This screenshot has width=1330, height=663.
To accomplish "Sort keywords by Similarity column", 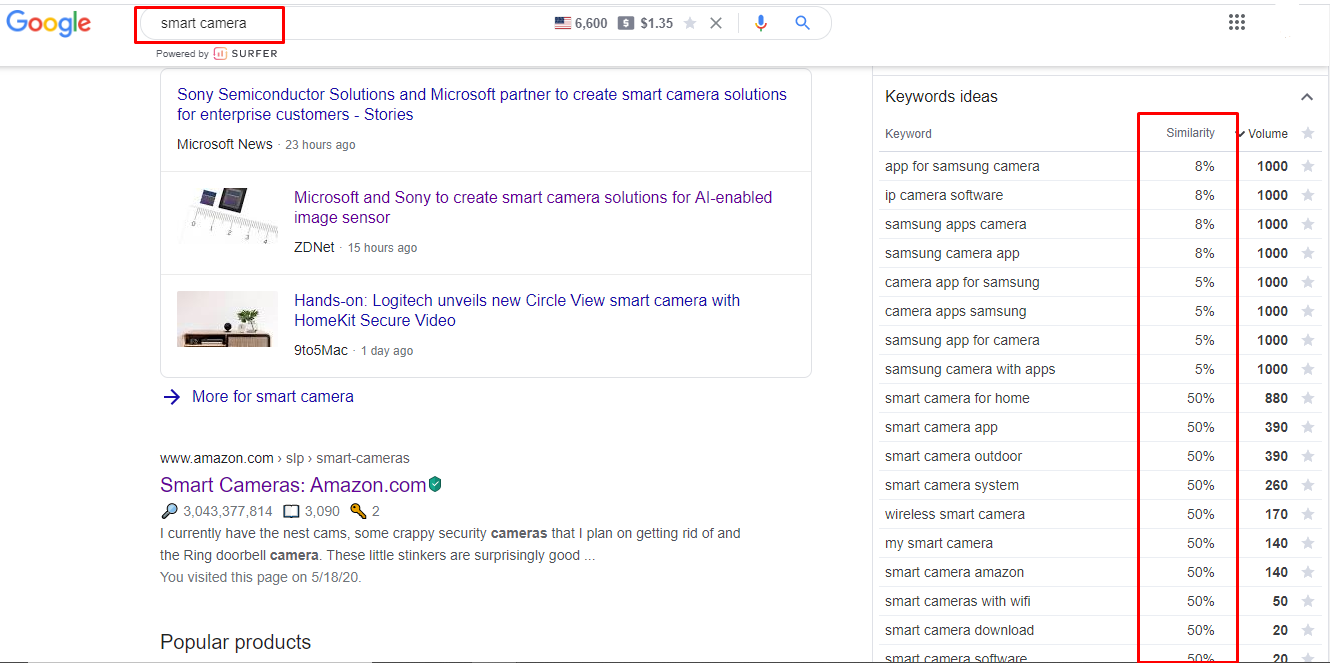I will [1190, 133].
